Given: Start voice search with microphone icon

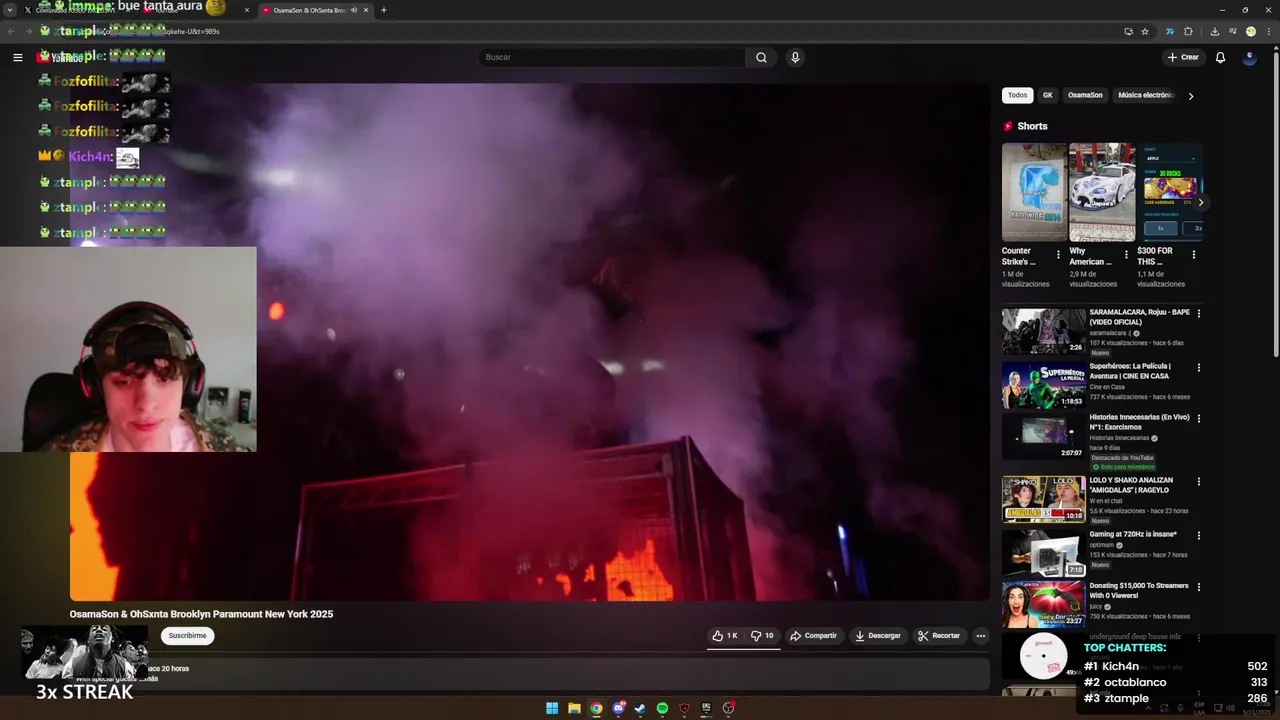Looking at the screenshot, I should pyautogui.click(x=795, y=57).
